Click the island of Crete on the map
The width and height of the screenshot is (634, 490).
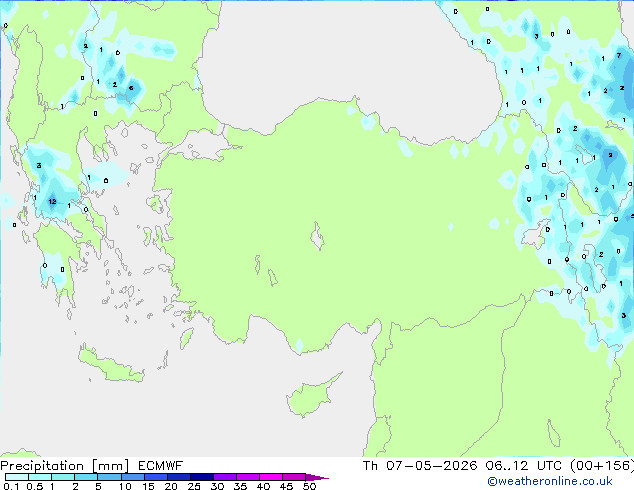point(111,366)
